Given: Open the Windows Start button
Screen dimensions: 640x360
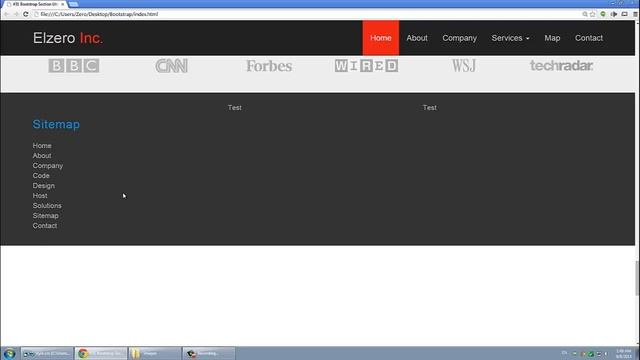Looking at the screenshot, I should (x=9, y=353).
